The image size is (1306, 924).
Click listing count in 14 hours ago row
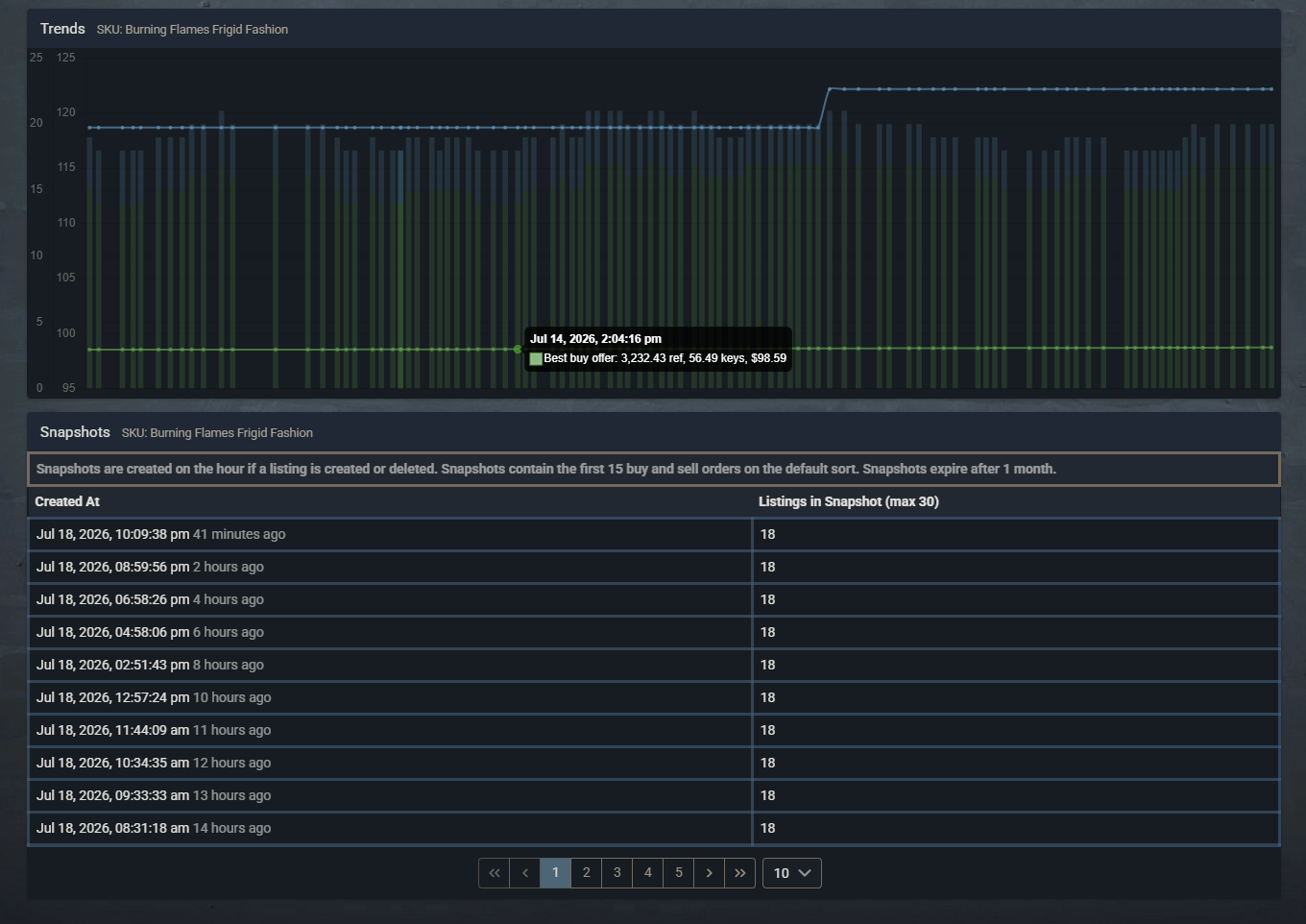tap(768, 828)
